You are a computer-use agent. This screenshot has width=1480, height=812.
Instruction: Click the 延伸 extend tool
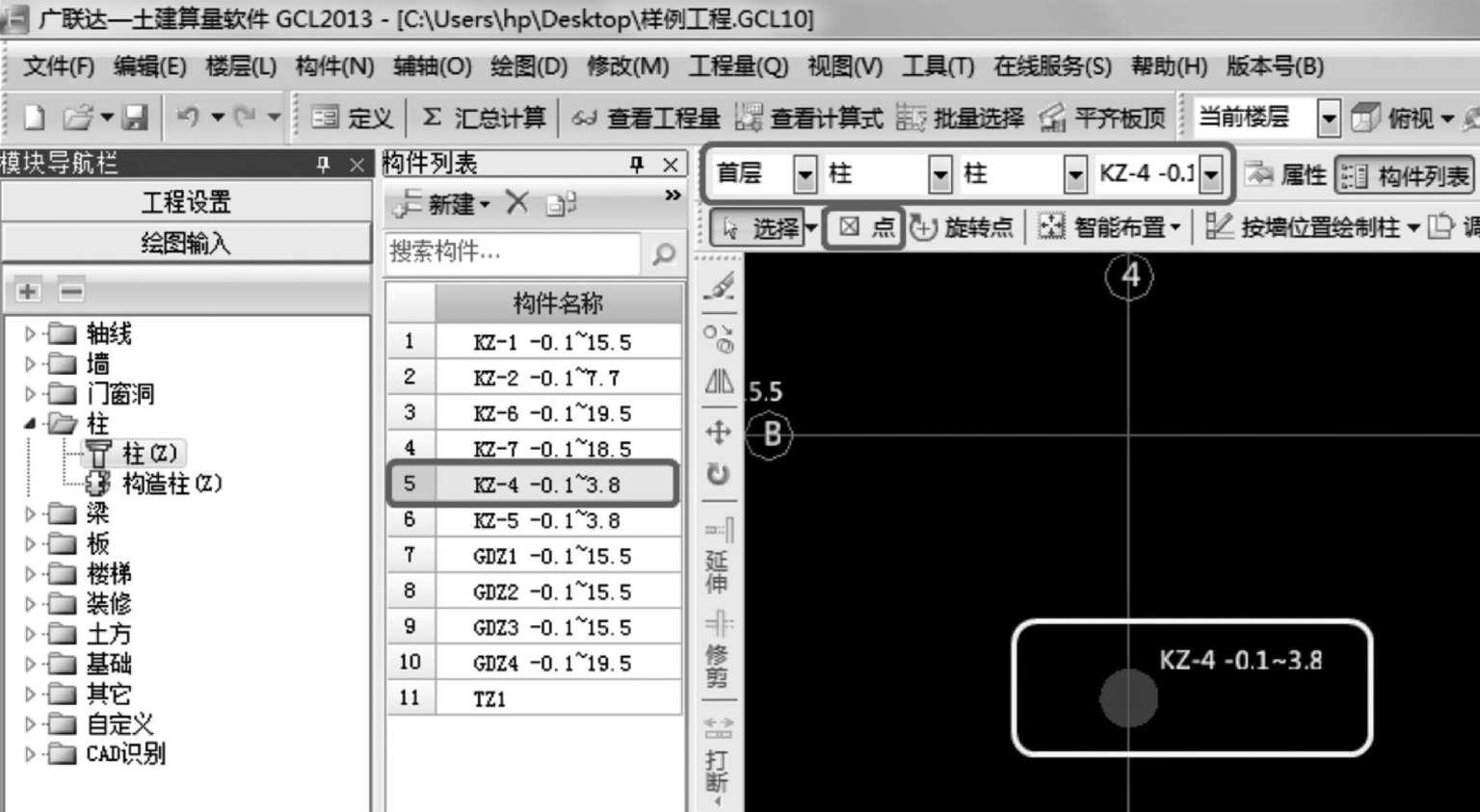click(x=719, y=557)
